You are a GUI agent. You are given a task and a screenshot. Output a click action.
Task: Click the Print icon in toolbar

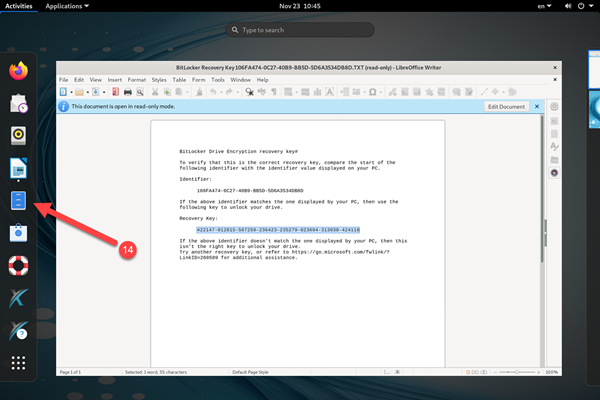click(x=127, y=92)
